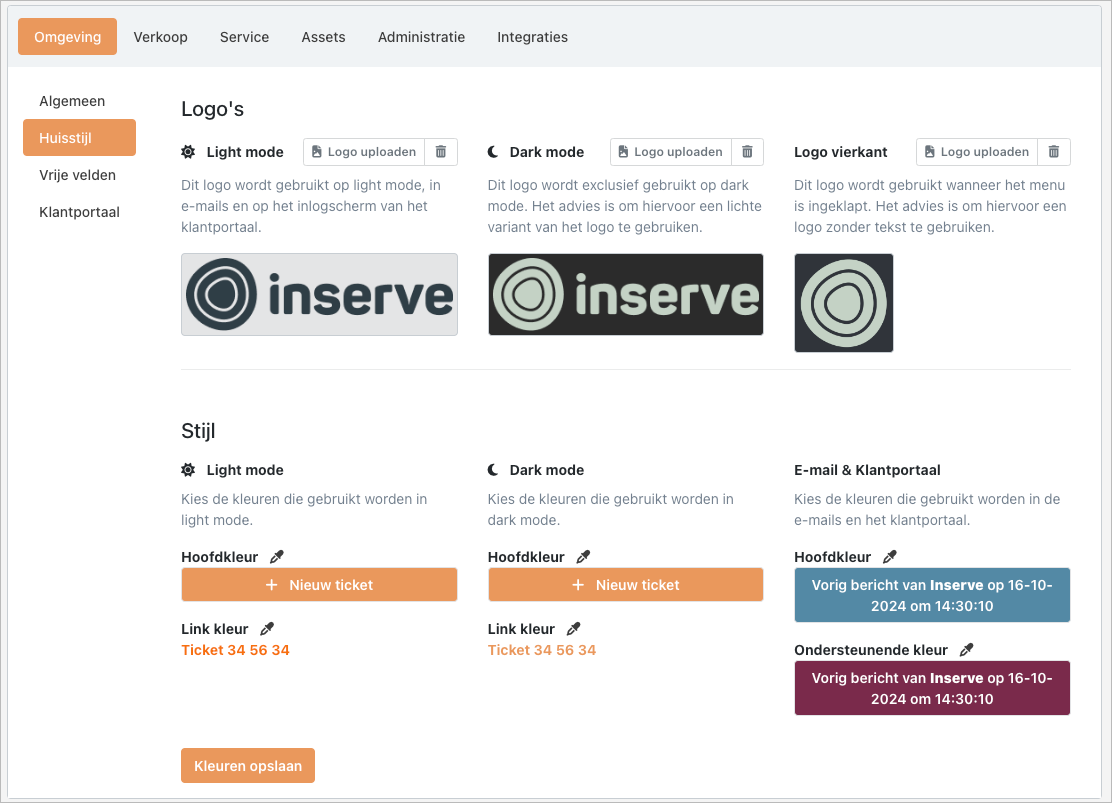Click the E-mail & Klantportaal heading
The width and height of the screenshot is (1112, 803).
pos(867,470)
